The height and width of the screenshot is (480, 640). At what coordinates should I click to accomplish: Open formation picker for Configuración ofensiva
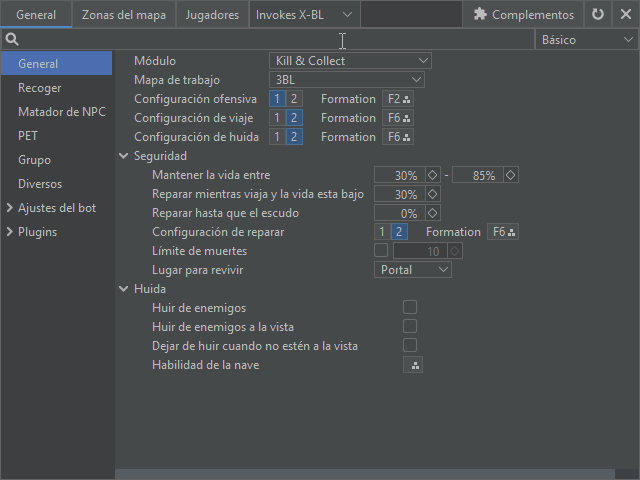click(x=399, y=99)
